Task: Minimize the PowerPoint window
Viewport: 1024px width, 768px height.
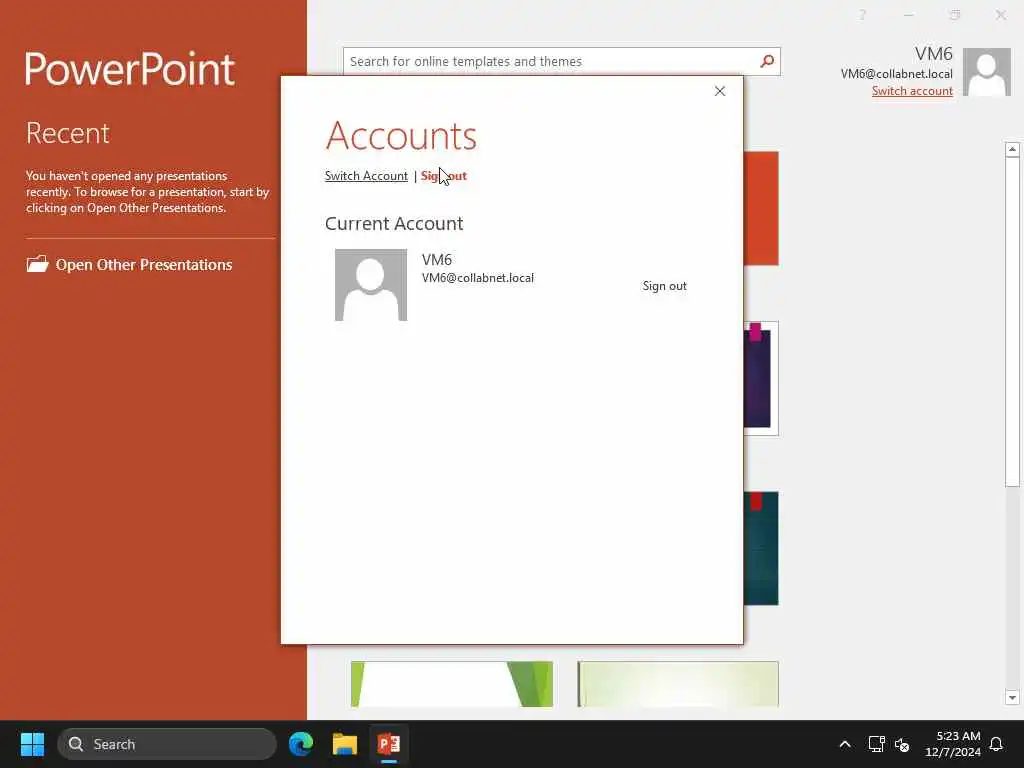Action: coord(908,14)
